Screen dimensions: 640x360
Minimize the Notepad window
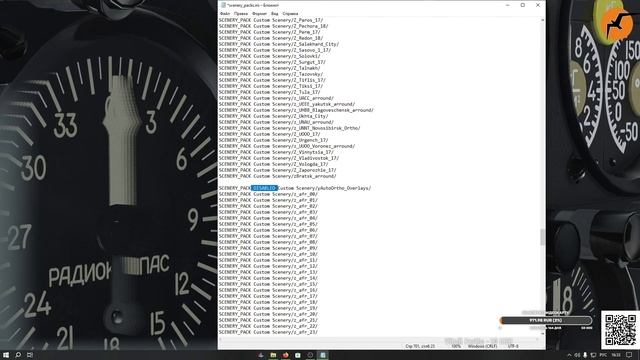[507, 5]
